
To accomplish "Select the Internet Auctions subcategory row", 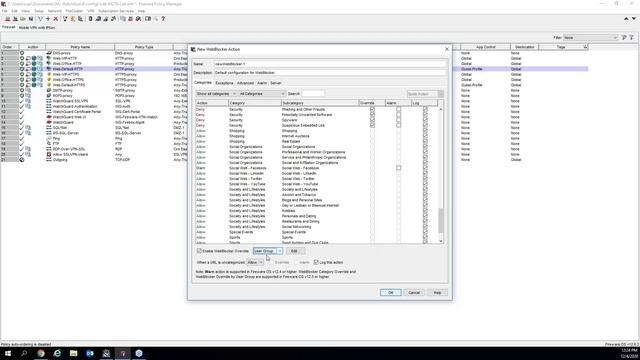I will tap(317, 136).
